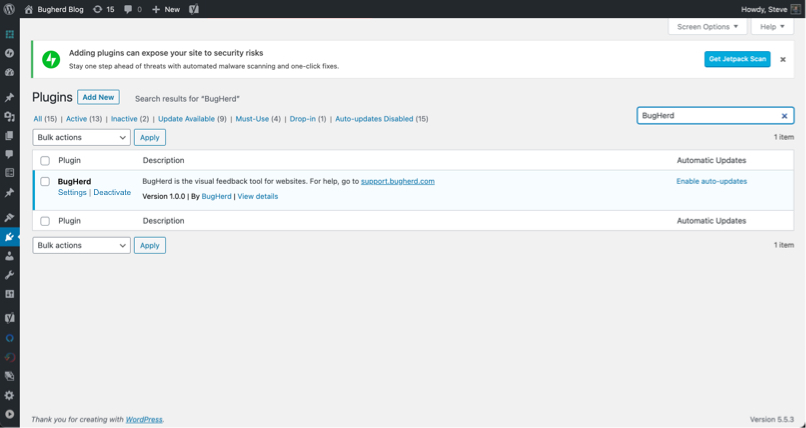Expand the Screen Options panel
The height and width of the screenshot is (428, 806).
pyautogui.click(x=707, y=27)
